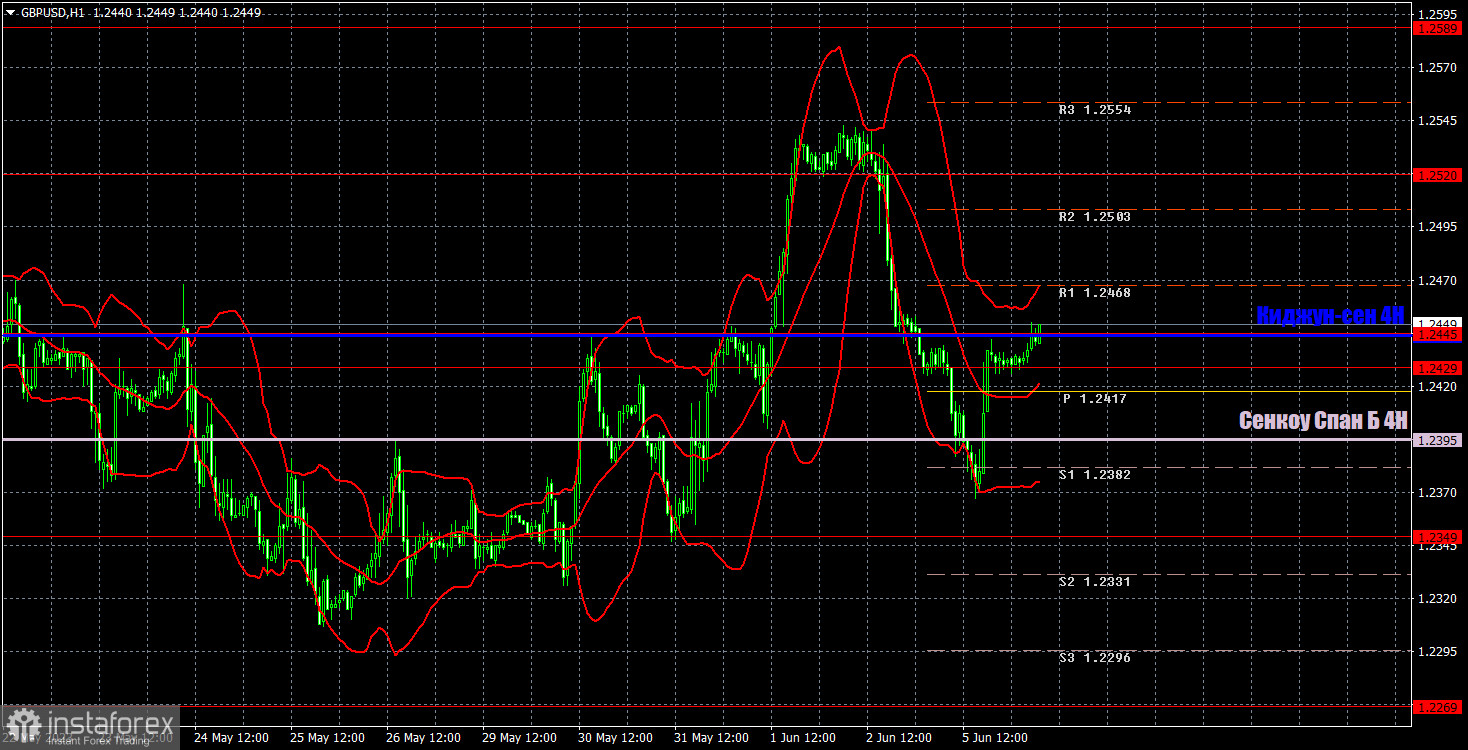The image size is (1468, 750).
Task: Click the 1.2420 price scale value
Action: click(1436, 386)
